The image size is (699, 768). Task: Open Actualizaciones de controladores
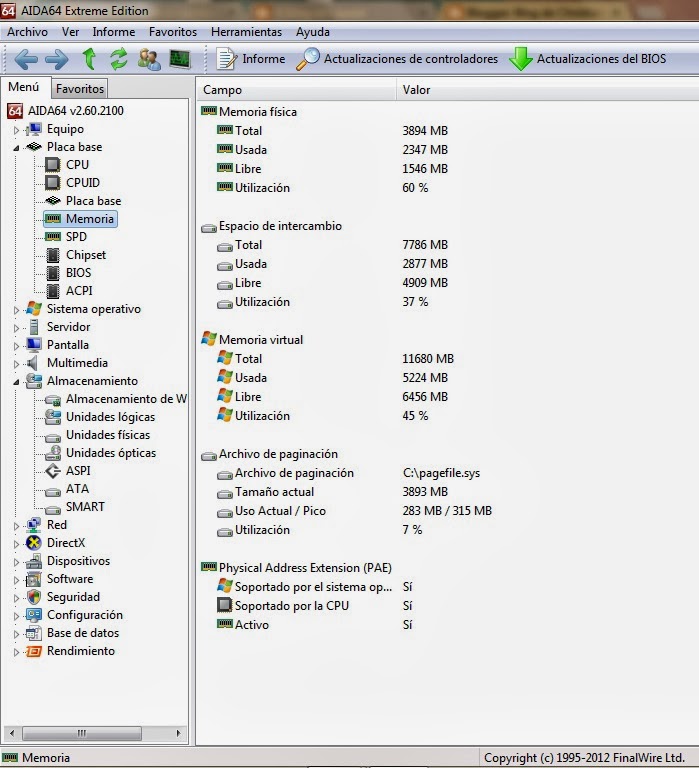397,59
